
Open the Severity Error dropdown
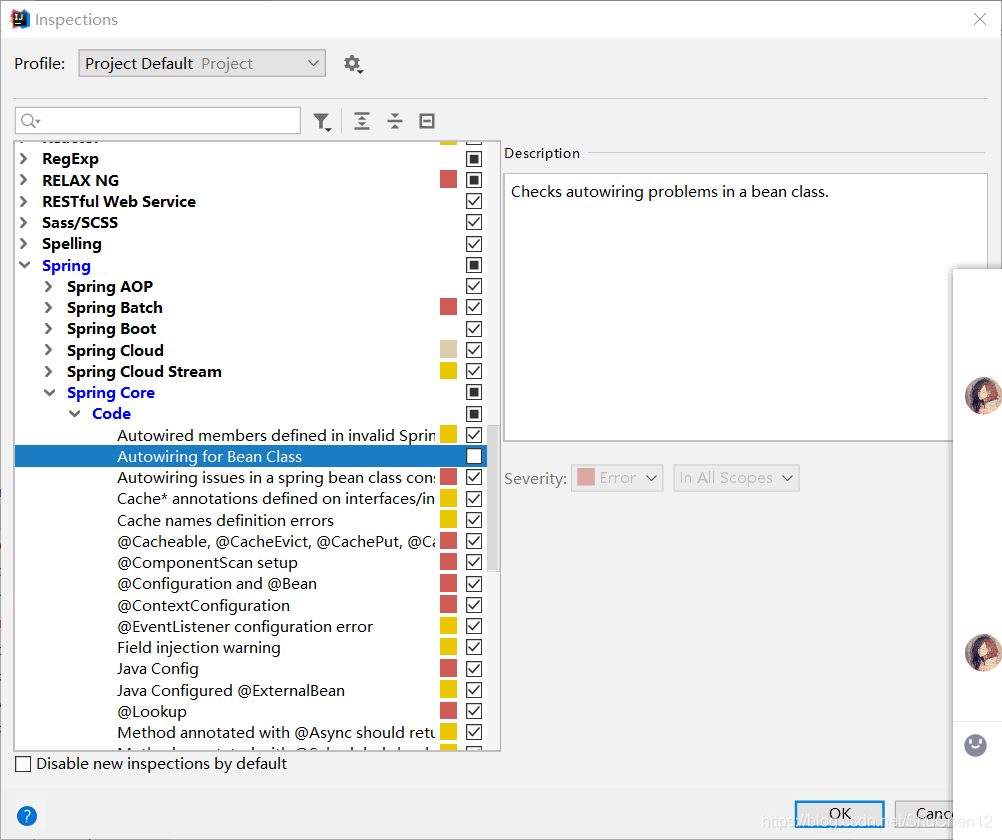coord(617,478)
